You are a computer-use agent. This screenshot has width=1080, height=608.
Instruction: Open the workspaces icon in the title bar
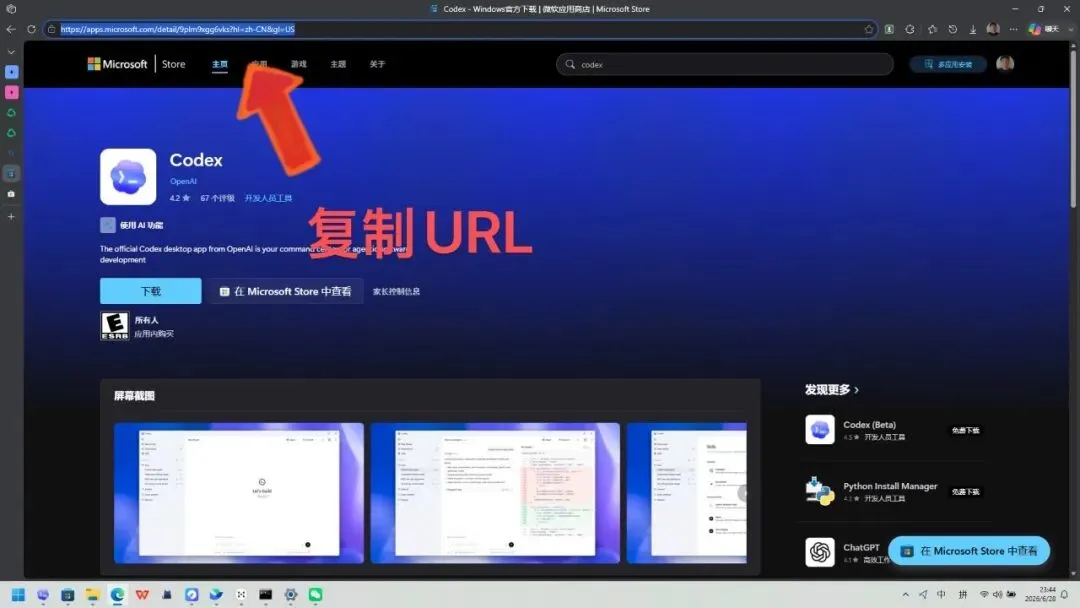tap(11, 9)
